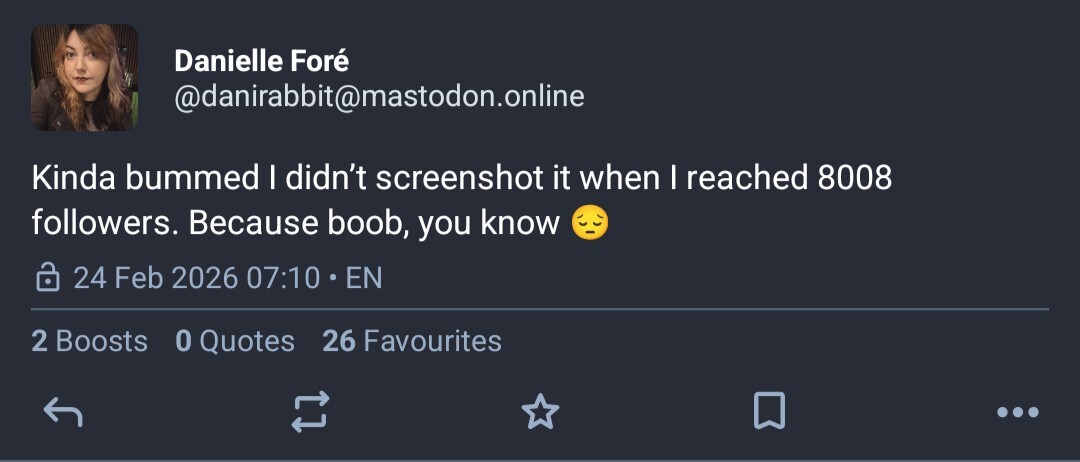
Task: Show the 26 Favourites list
Action: pos(412,341)
